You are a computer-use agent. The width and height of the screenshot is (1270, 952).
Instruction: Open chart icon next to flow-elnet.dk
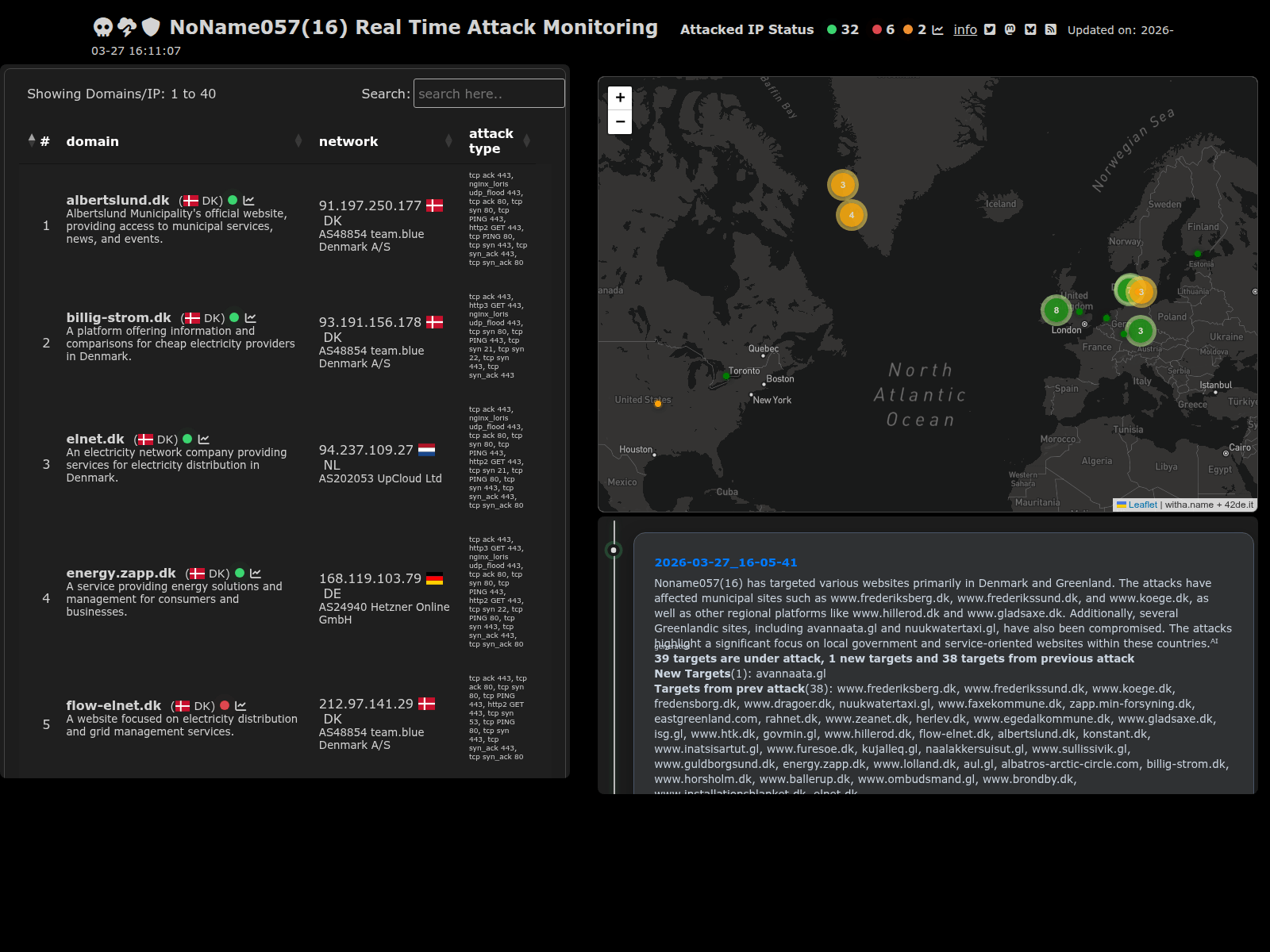(241, 706)
